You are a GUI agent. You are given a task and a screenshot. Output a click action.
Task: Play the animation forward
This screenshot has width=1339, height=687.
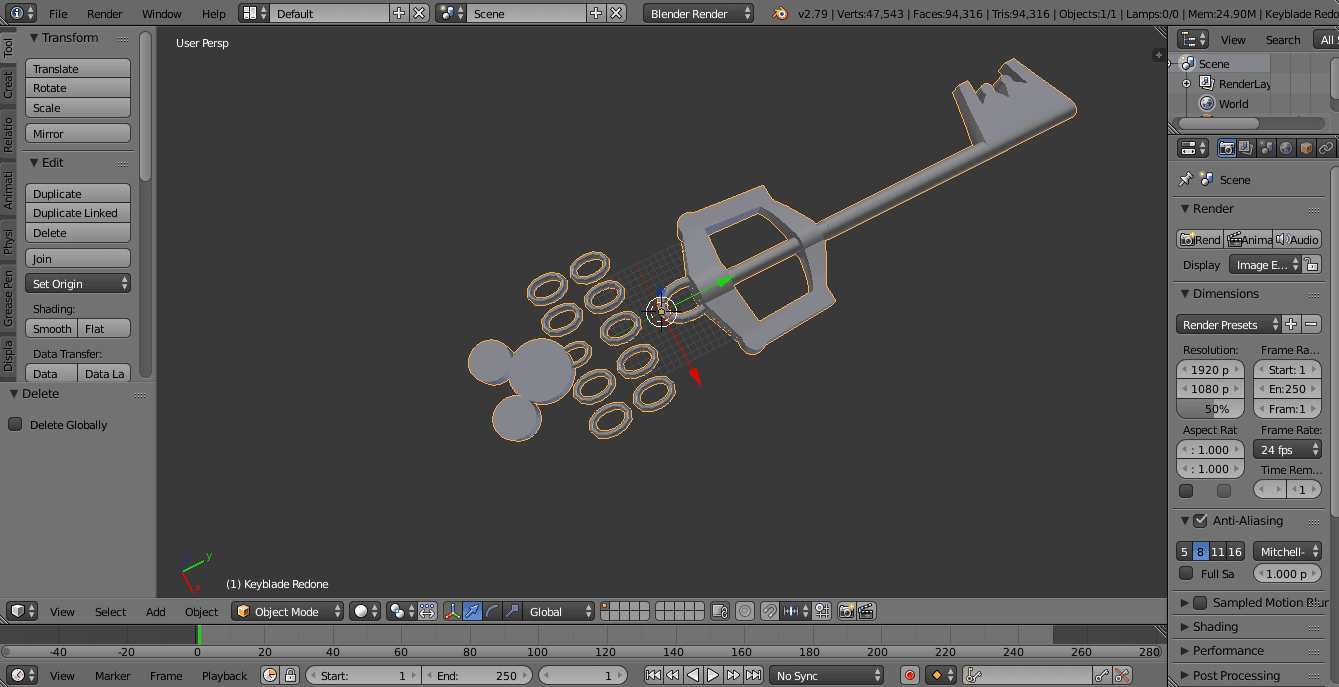pos(712,676)
